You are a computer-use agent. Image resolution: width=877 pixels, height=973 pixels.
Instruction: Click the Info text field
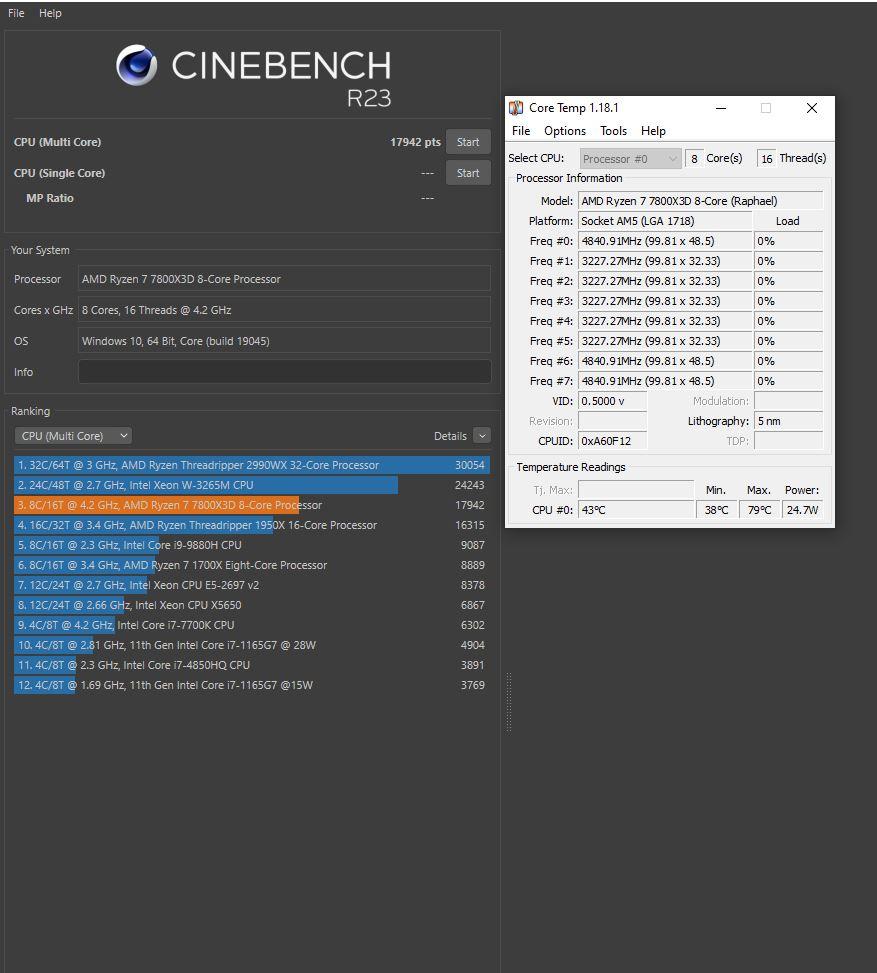tap(284, 372)
